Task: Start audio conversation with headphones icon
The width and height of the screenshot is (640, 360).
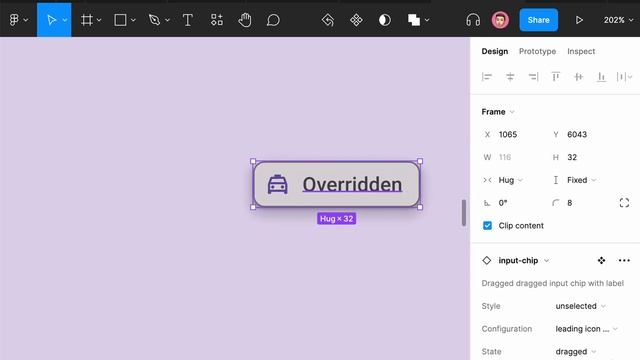Action: point(473,20)
